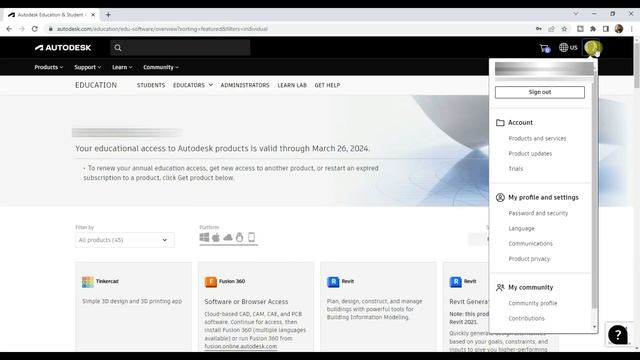Open the All products (45) filter dropdown
The height and width of the screenshot is (360, 640).
tap(124, 240)
